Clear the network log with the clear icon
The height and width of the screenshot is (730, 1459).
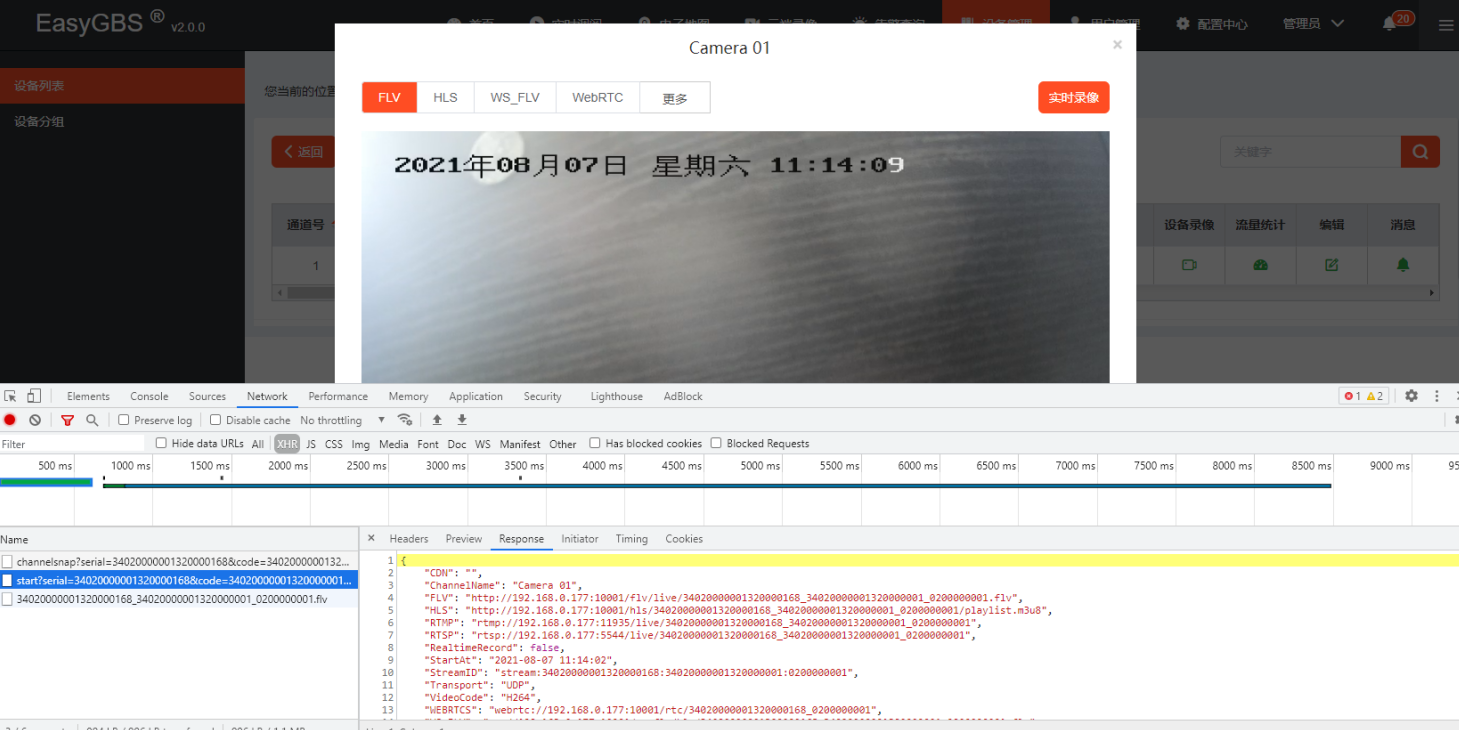click(x=35, y=420)
